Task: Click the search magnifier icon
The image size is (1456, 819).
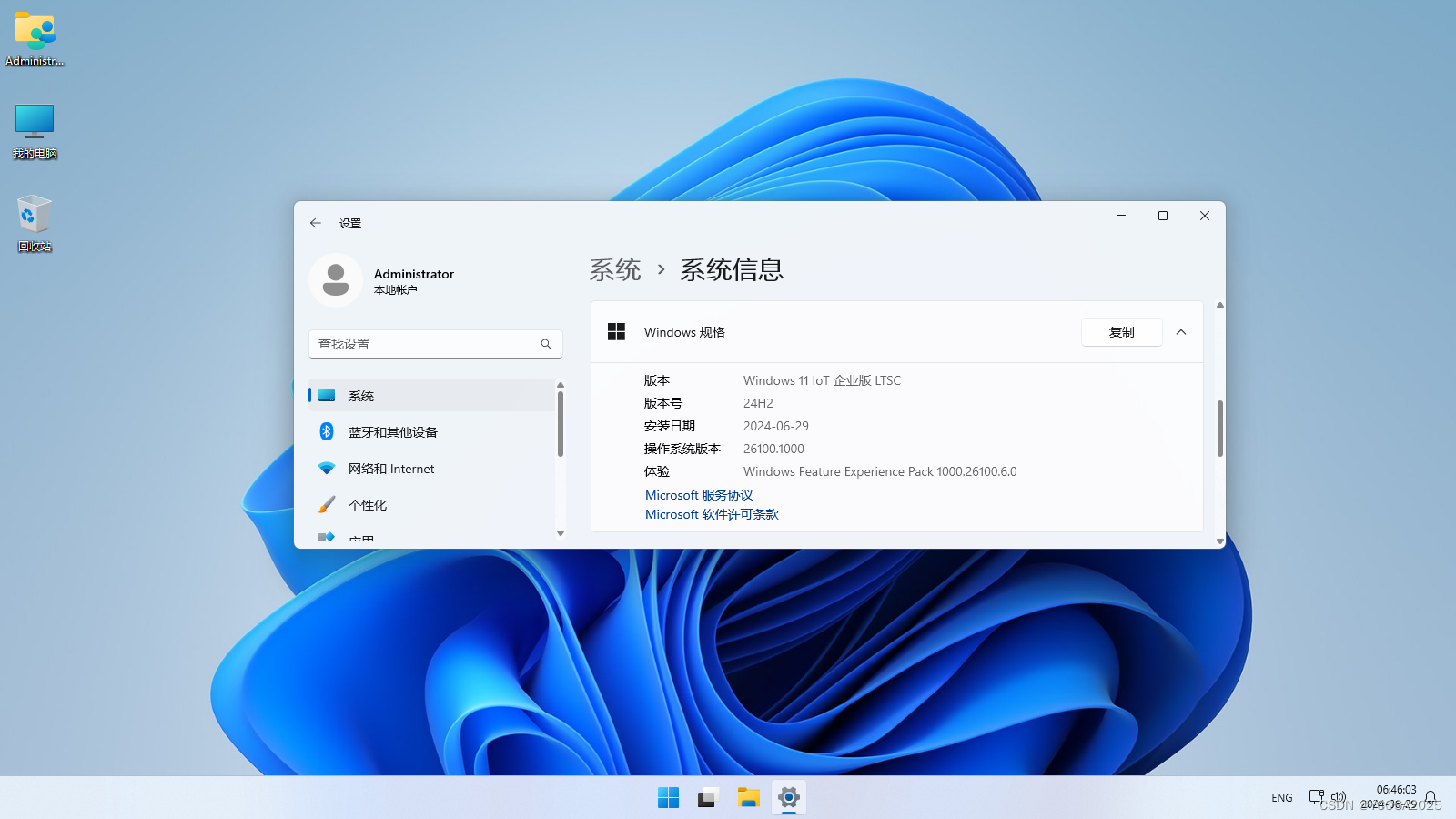Action: [546, 344]
